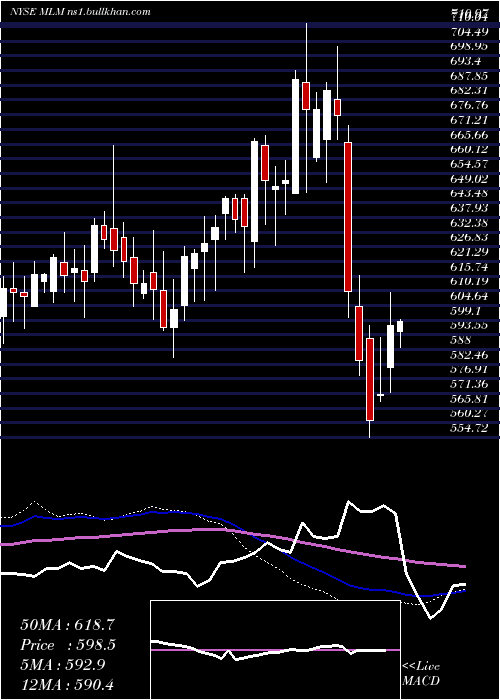Click the <<Live MACD label

(421, 674)
